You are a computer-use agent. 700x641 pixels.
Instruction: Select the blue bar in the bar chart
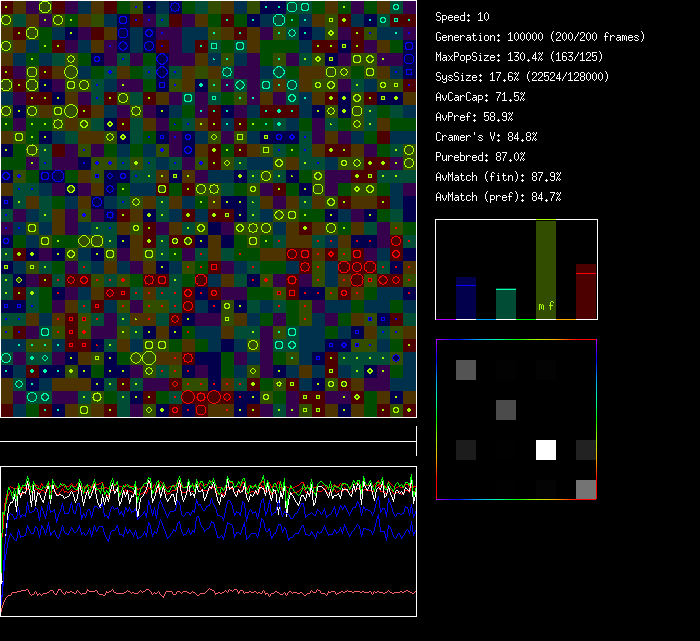tap(466, 299)
